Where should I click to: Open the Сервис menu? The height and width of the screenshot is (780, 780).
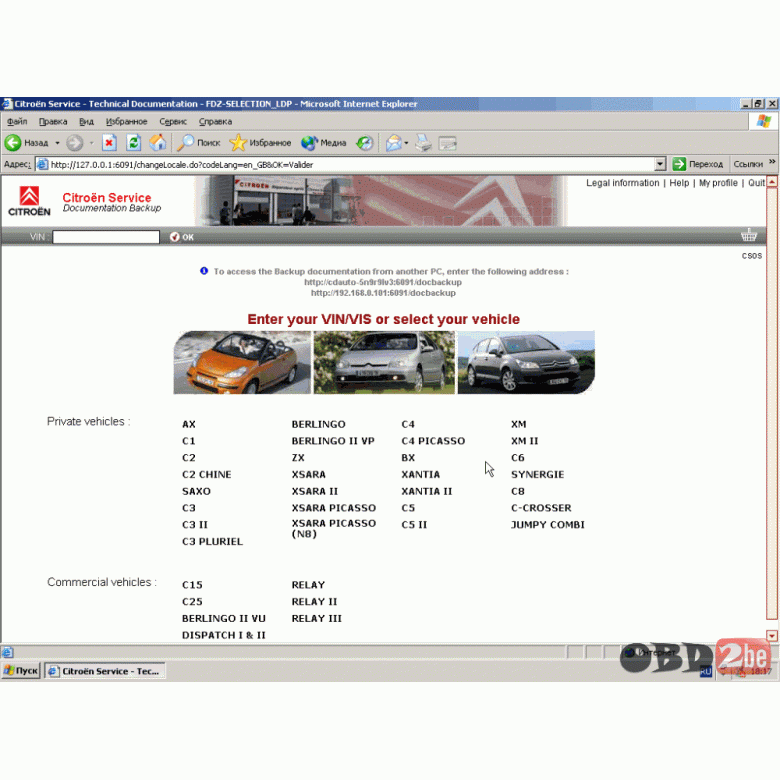[173, 121]
